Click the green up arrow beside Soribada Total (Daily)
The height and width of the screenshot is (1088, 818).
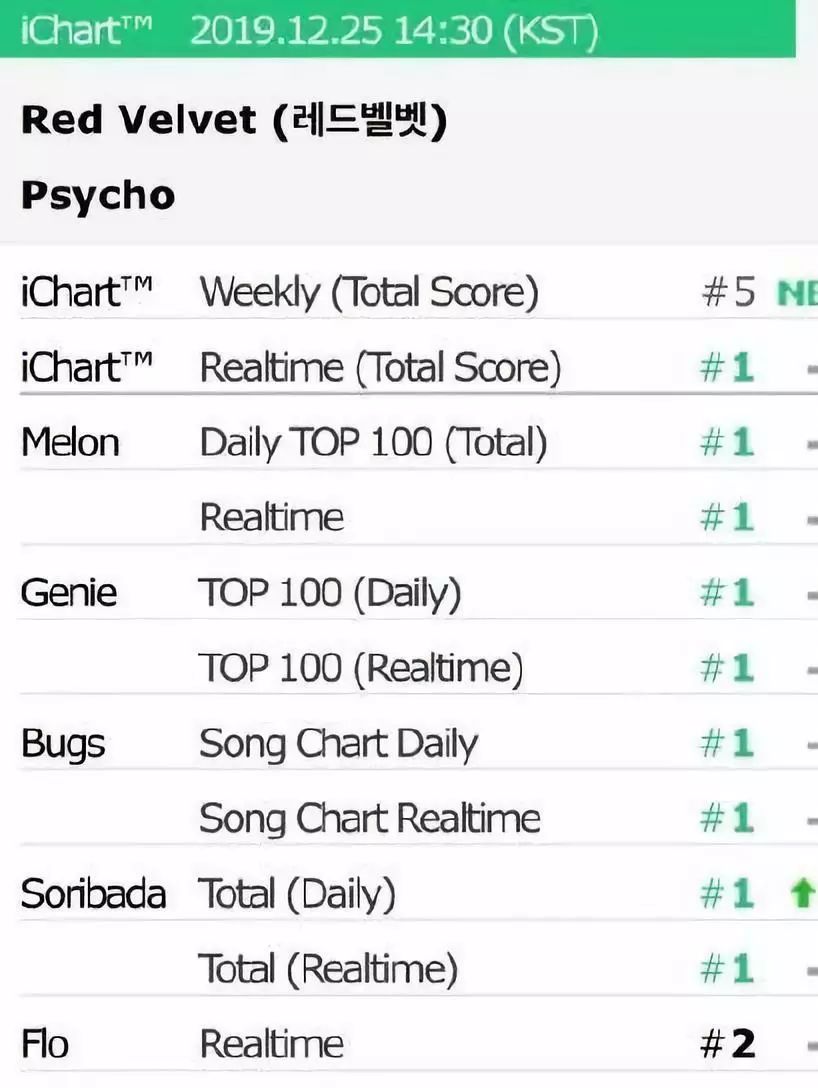803,893
